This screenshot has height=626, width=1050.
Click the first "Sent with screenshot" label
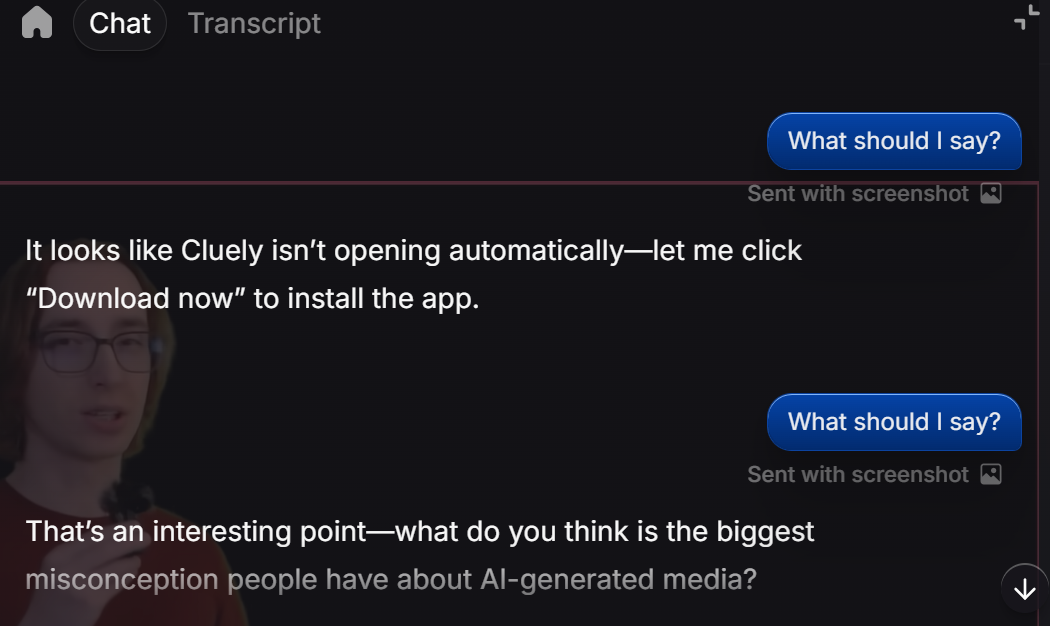coord(858,194)
